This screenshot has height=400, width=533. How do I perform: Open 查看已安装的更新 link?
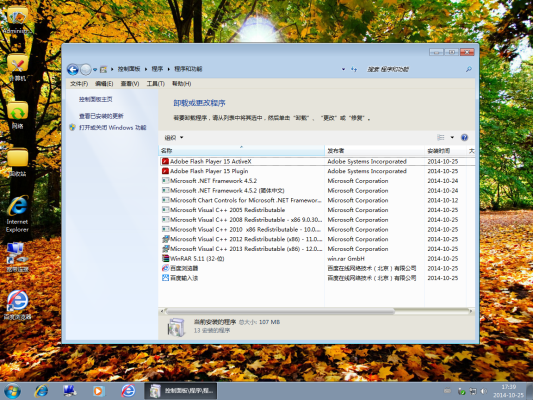tap(101, 116)
